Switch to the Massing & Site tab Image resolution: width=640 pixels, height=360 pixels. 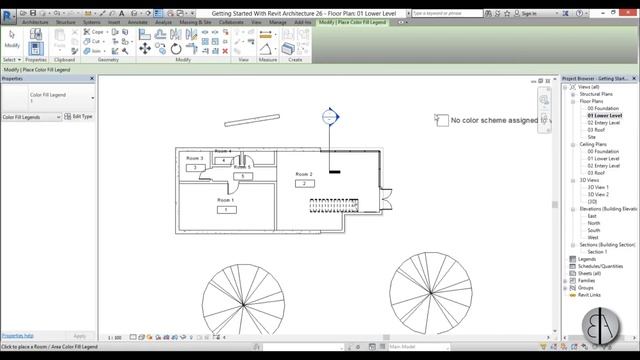point(195,22)
